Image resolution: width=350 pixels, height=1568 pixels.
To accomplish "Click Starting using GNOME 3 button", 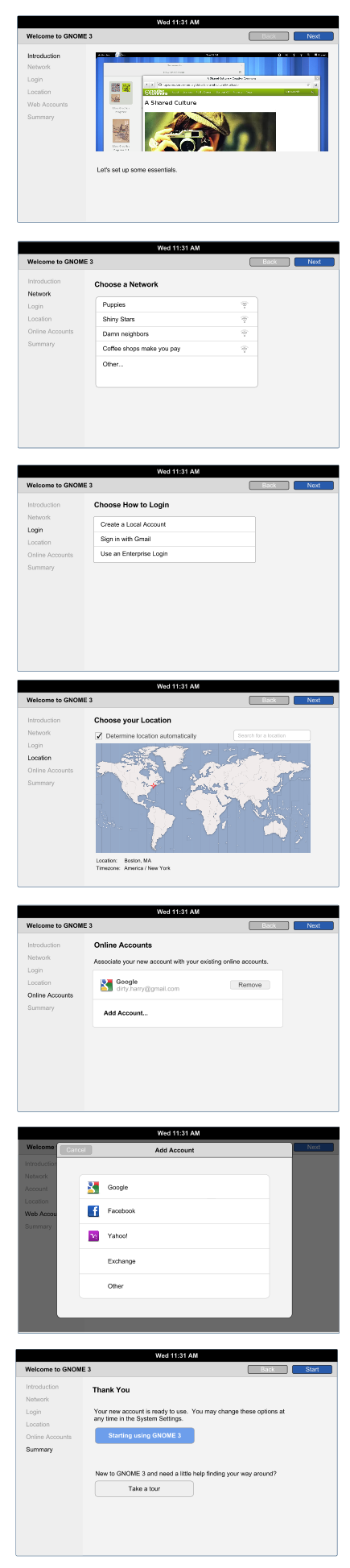I will [145, 1436].
